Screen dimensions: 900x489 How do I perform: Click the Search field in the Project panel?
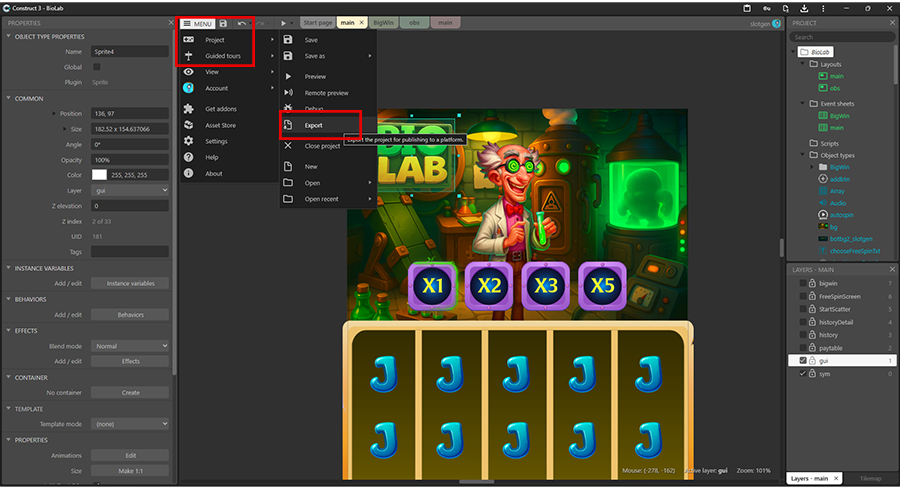838,37
